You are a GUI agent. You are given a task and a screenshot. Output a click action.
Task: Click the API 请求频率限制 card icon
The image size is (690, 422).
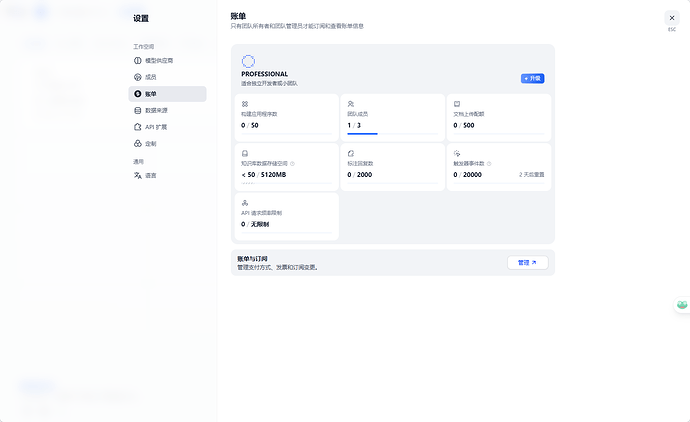245,203
